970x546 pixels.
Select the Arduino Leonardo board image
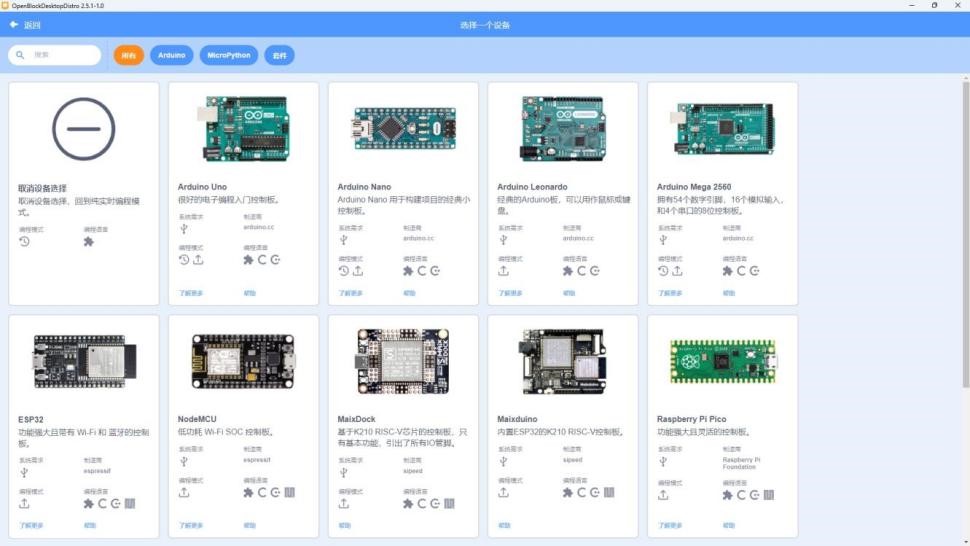[563, 129]
